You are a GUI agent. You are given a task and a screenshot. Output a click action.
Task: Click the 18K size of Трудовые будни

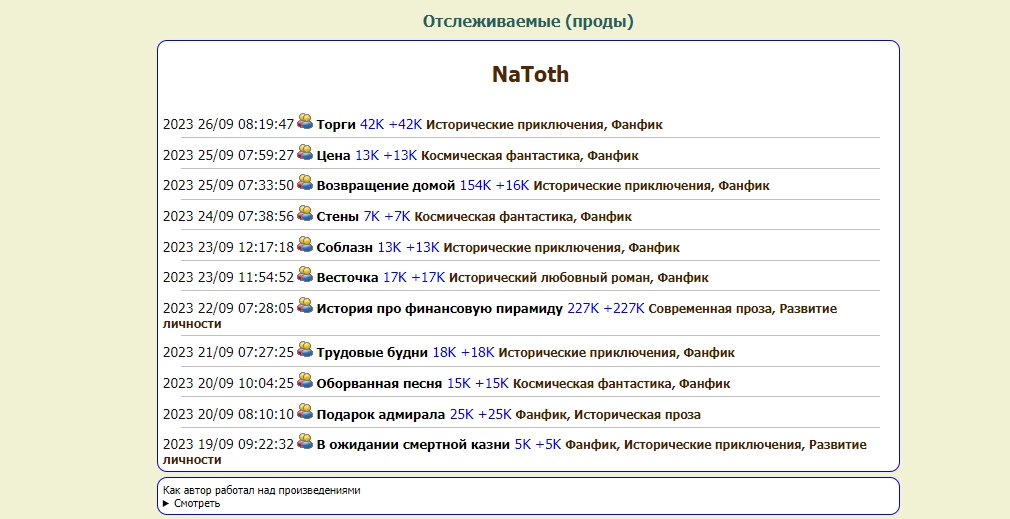[x=444, y=352]
